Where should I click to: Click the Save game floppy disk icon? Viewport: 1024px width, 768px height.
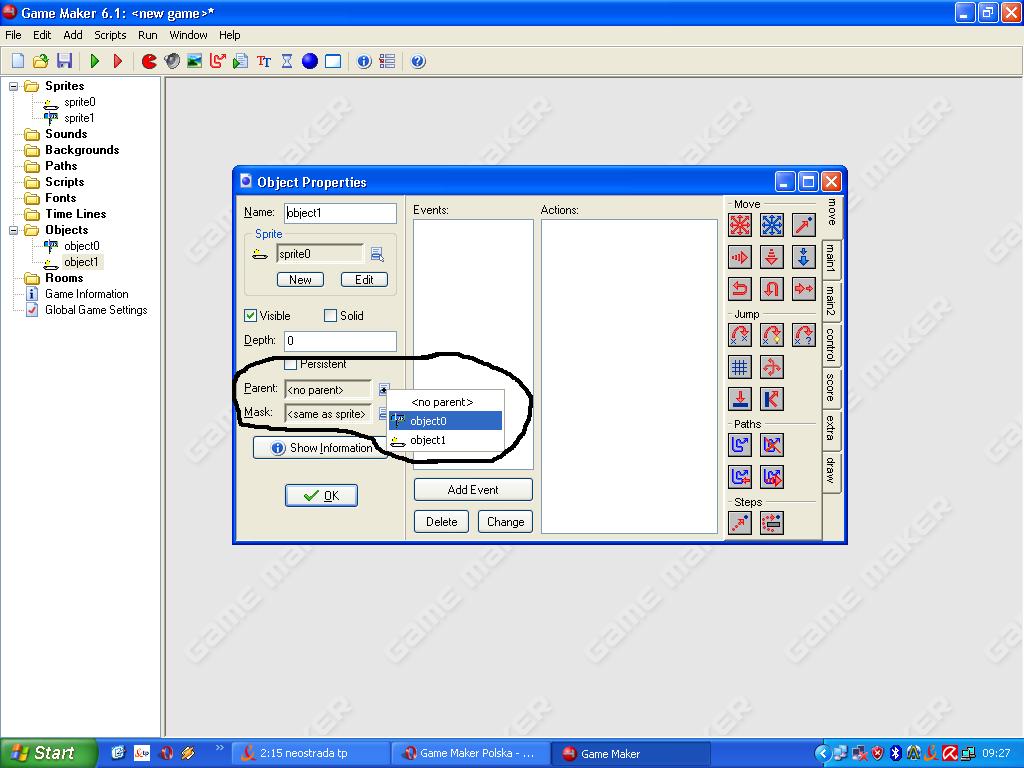point(64,61)
